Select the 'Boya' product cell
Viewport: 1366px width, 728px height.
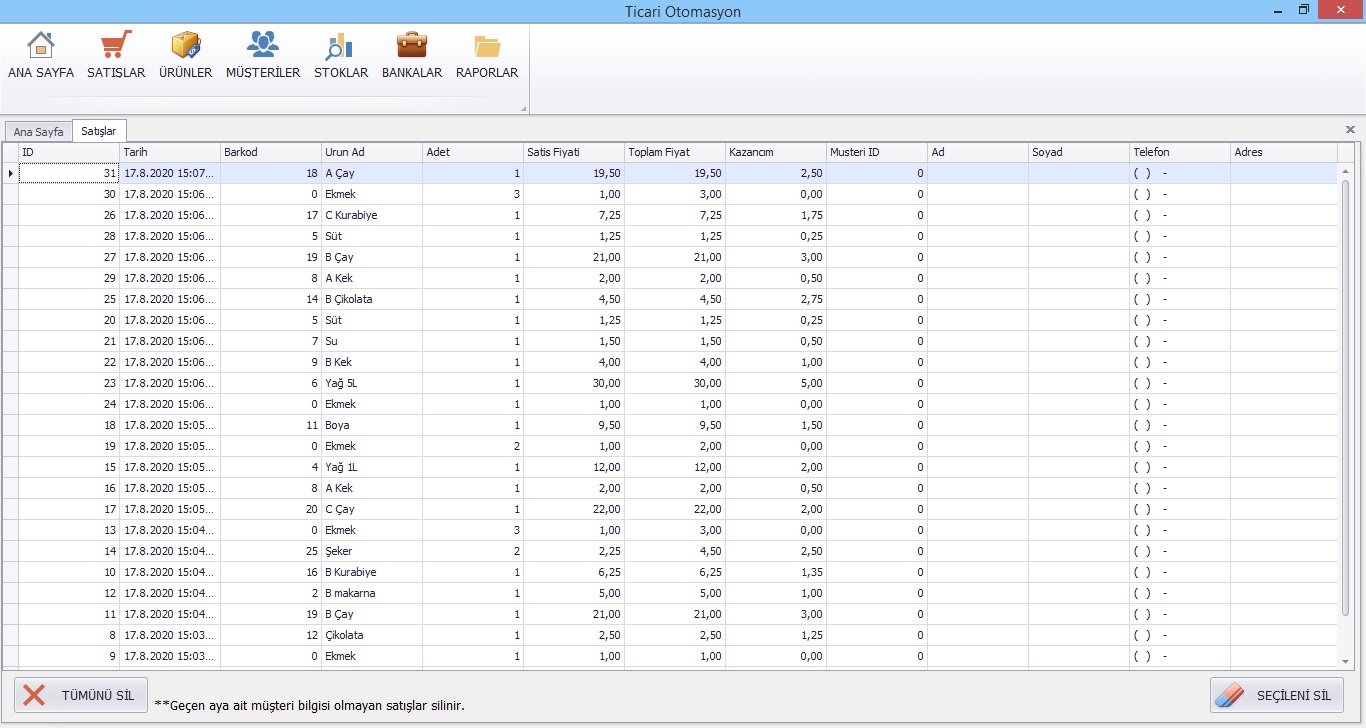coord(371,425)
